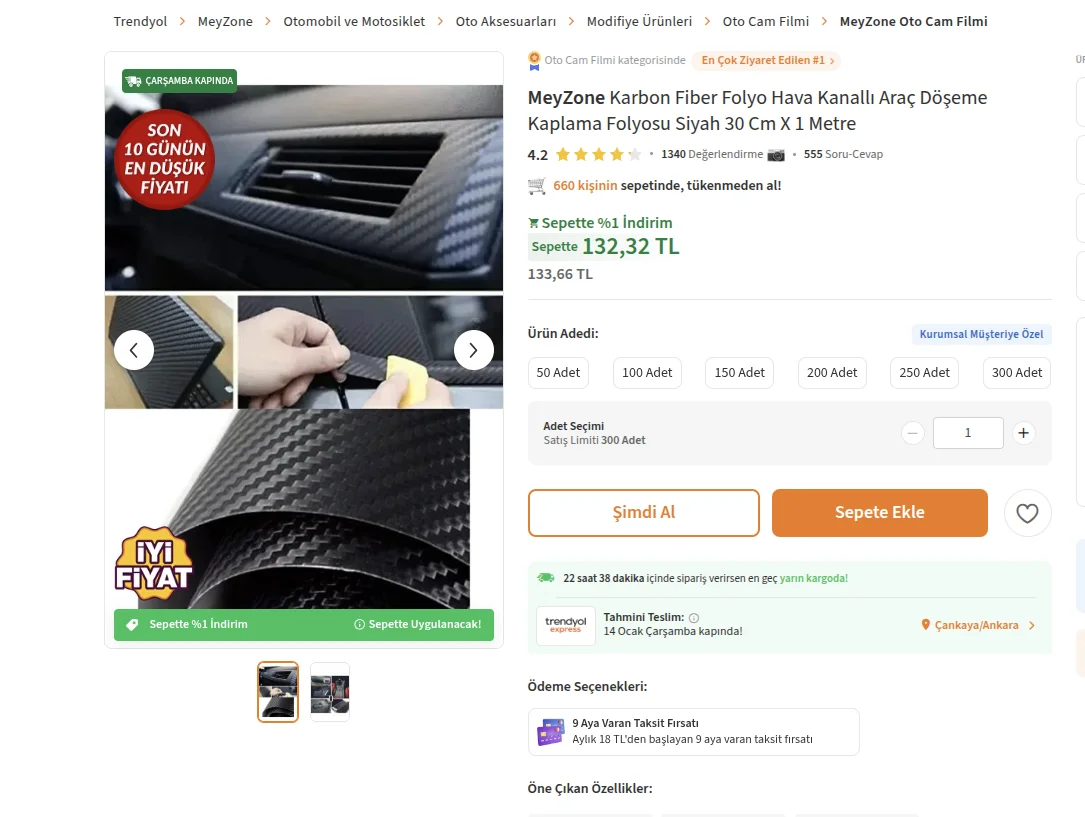Add product to favorites with heart icon
This screenshot has width=1085, height=817.
[1027, 513]
